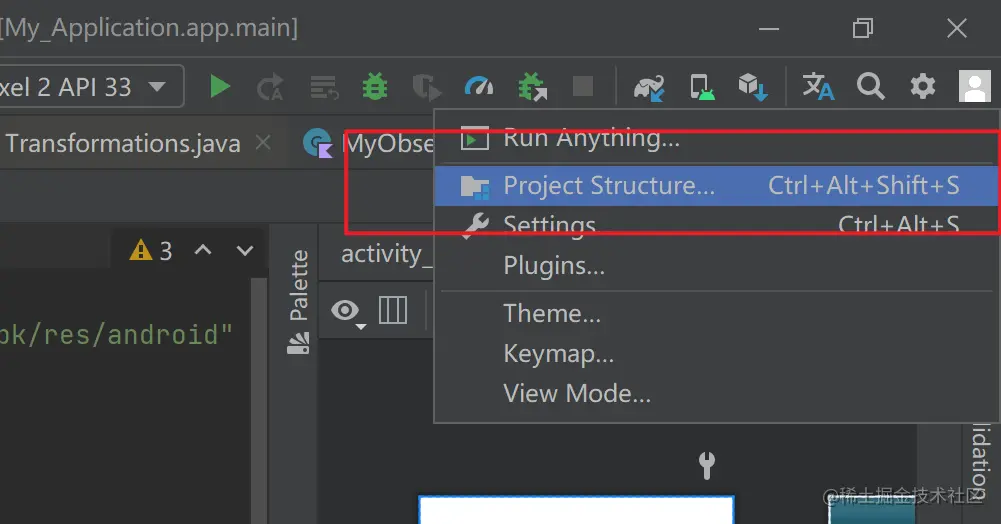Click the settings gear icon
Screen dimensions: 1001x524
922,86
